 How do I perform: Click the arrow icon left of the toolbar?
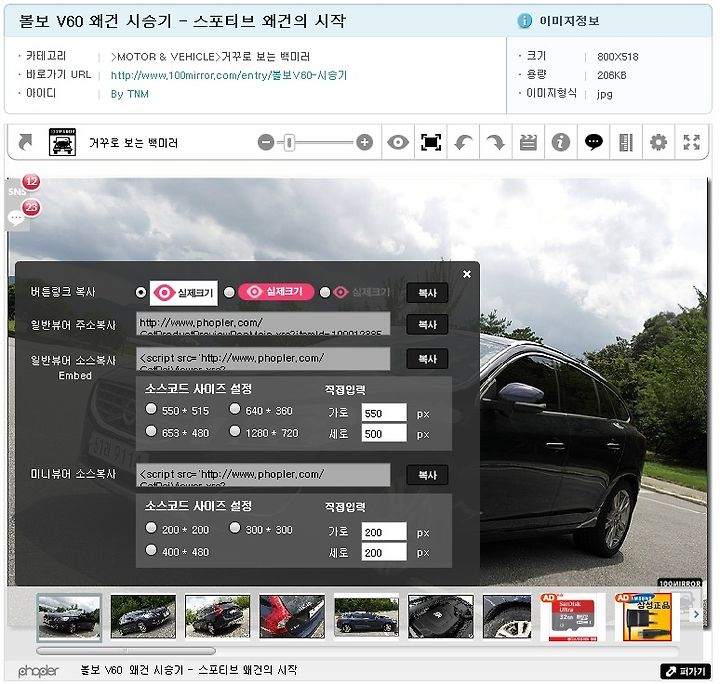[26, 142]
